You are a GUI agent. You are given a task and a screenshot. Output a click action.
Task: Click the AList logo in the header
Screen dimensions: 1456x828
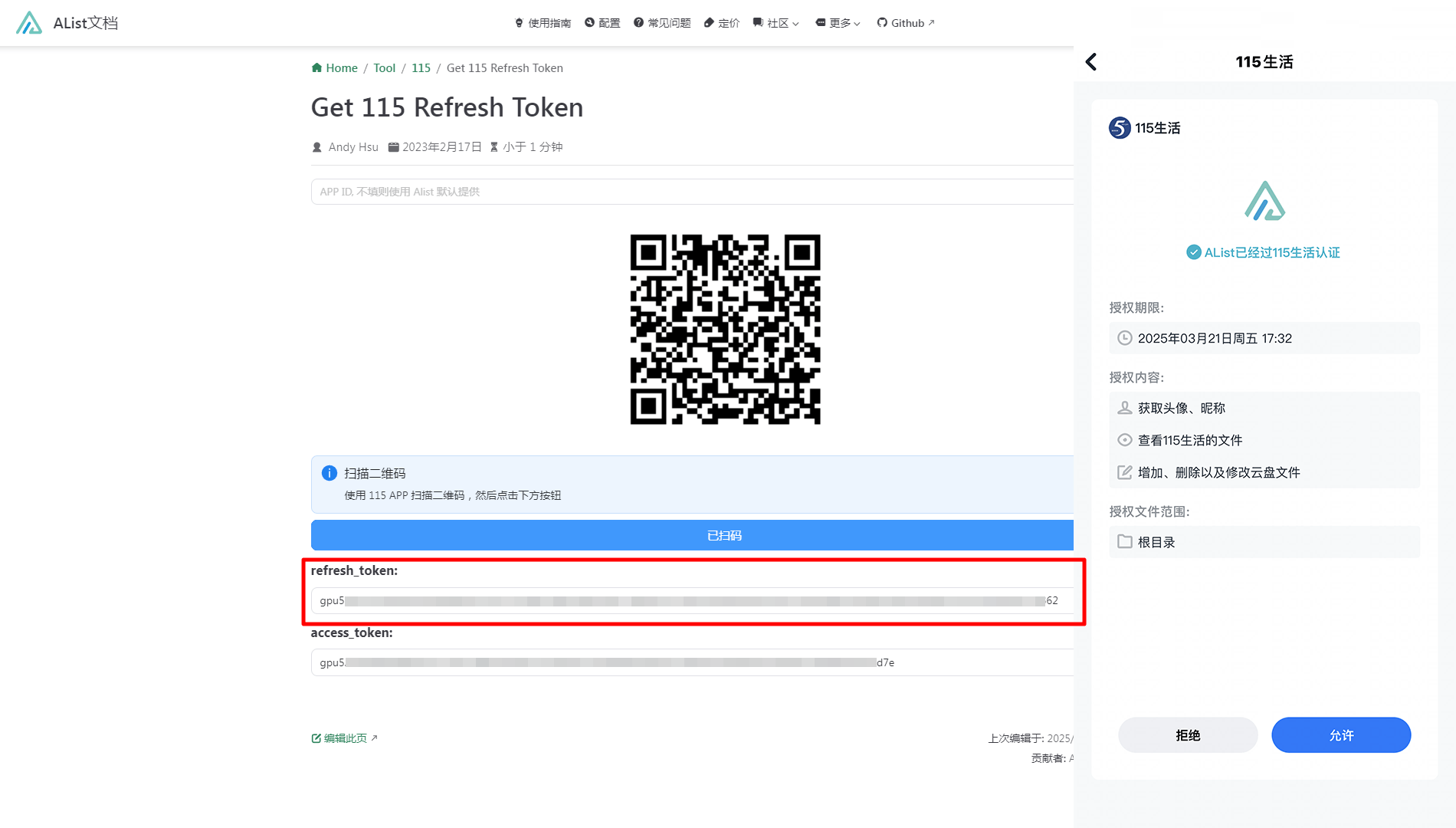click(x=29, y=23)
